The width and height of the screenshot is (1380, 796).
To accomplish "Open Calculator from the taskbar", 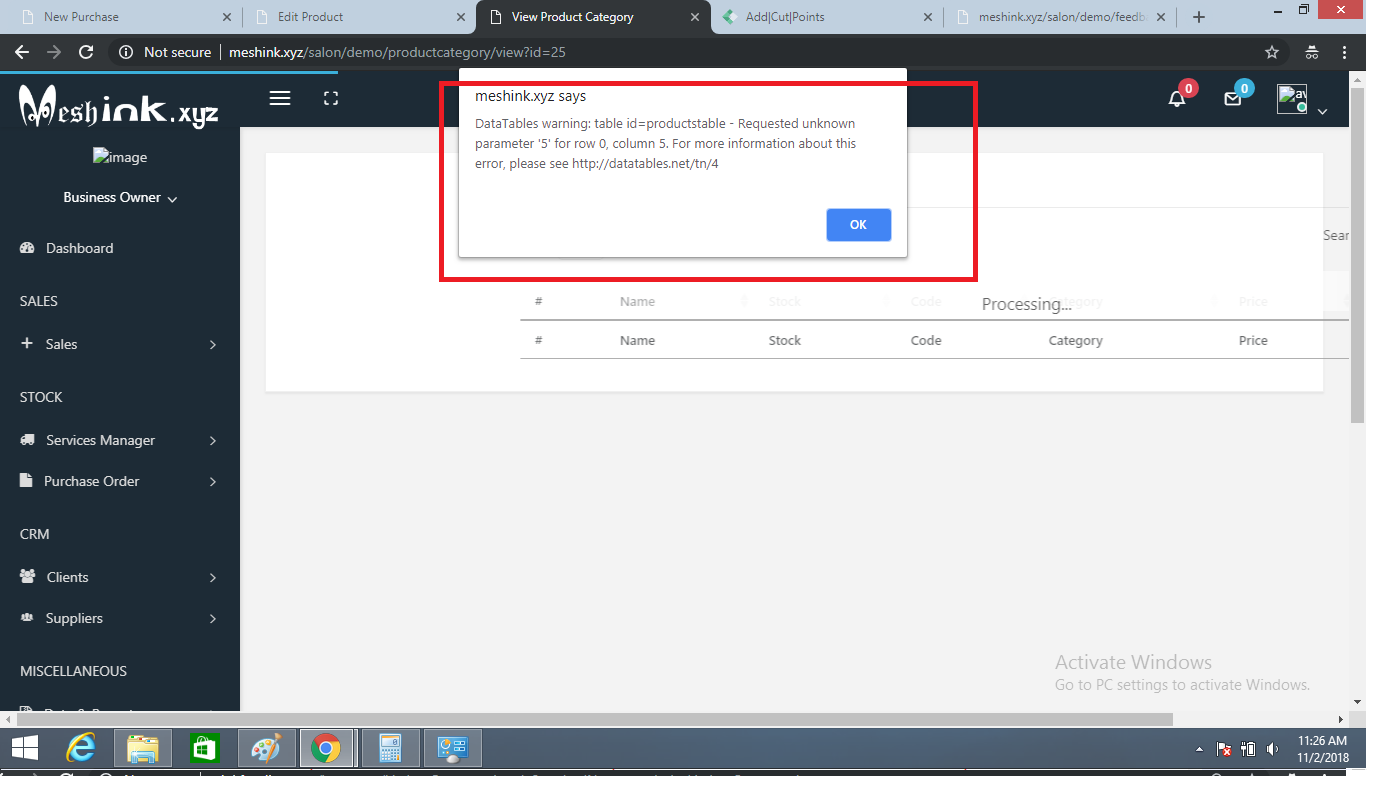I will pos(391,747).
